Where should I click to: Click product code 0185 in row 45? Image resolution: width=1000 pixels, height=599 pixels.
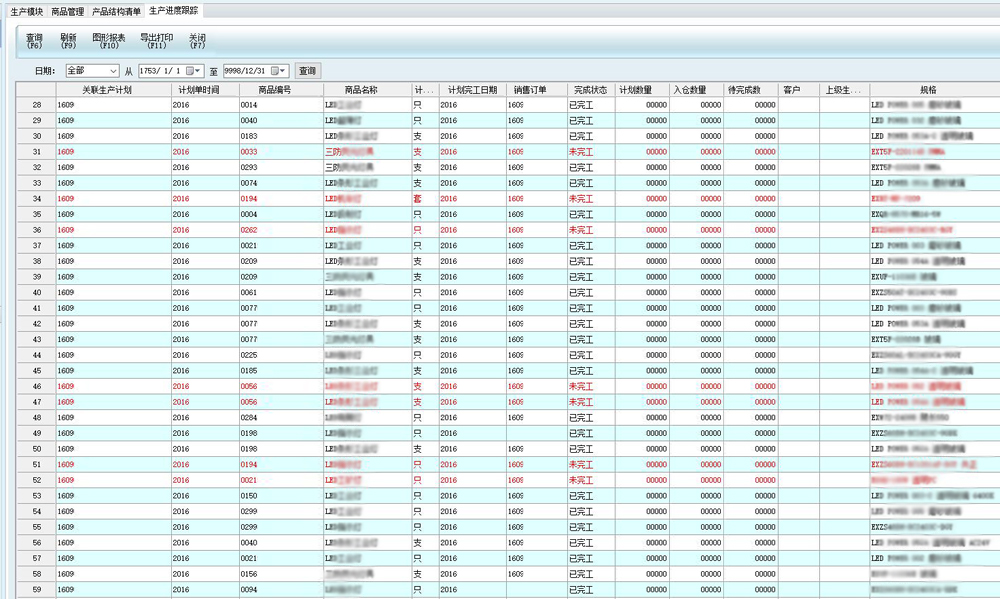tap(249, 371)
